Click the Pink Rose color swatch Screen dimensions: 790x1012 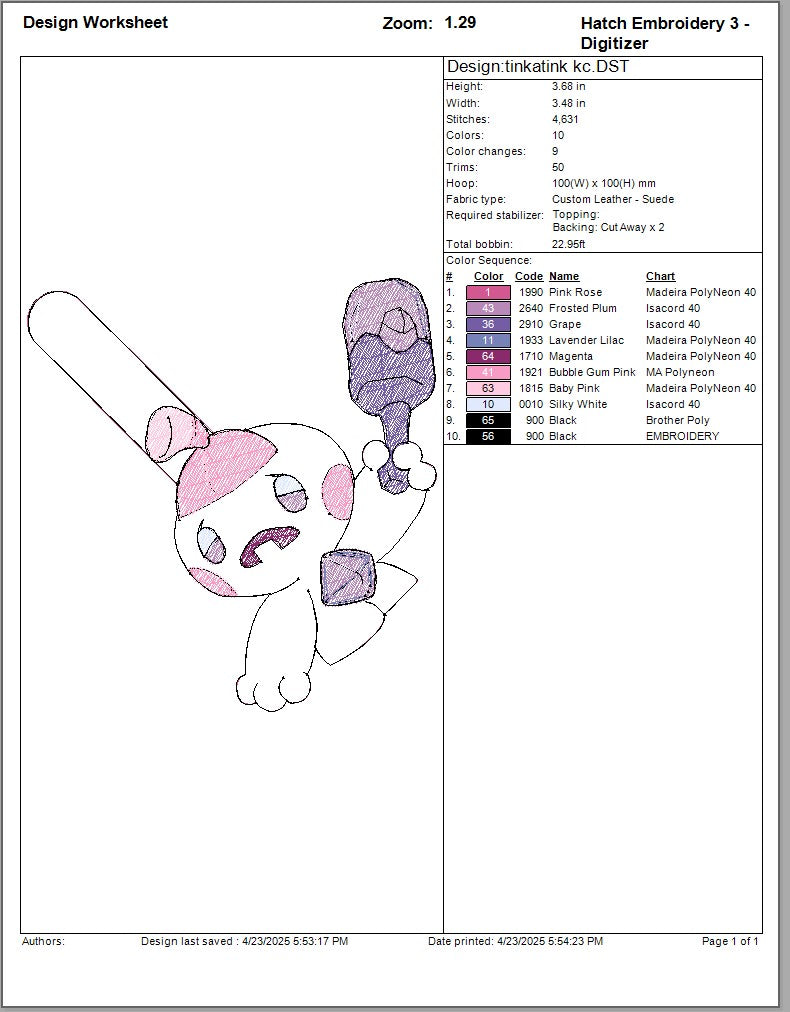[488, 292]
